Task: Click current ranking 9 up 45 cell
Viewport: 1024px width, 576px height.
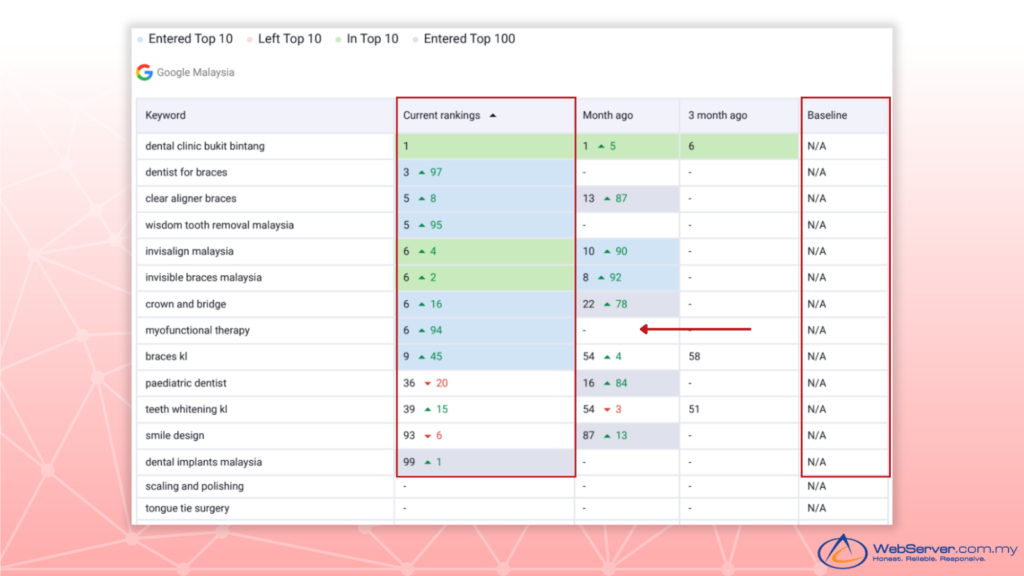Action: [x=485, y=357]
